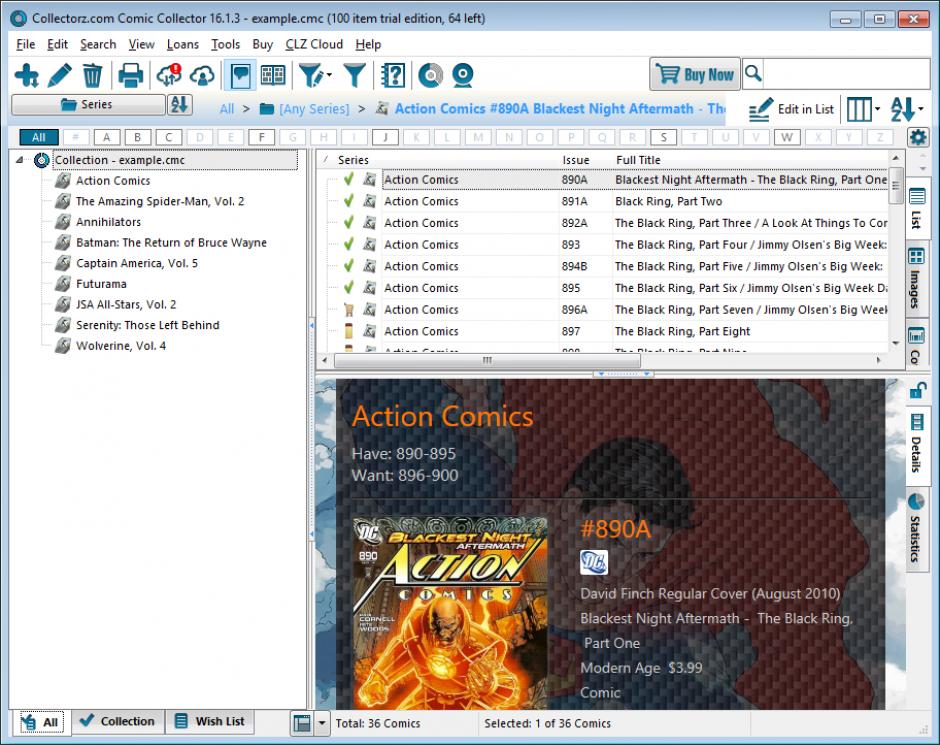Click the green checkmark on 891A row

[348, 201]
